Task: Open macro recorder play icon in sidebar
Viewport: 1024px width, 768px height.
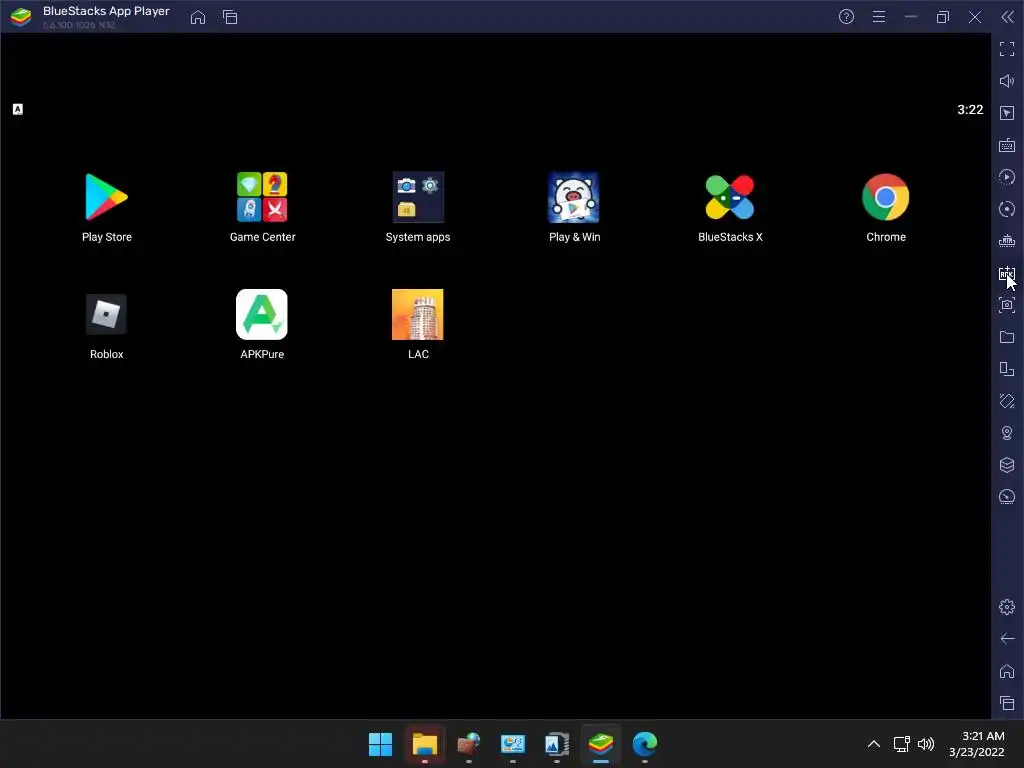Action: [1007, 177]
